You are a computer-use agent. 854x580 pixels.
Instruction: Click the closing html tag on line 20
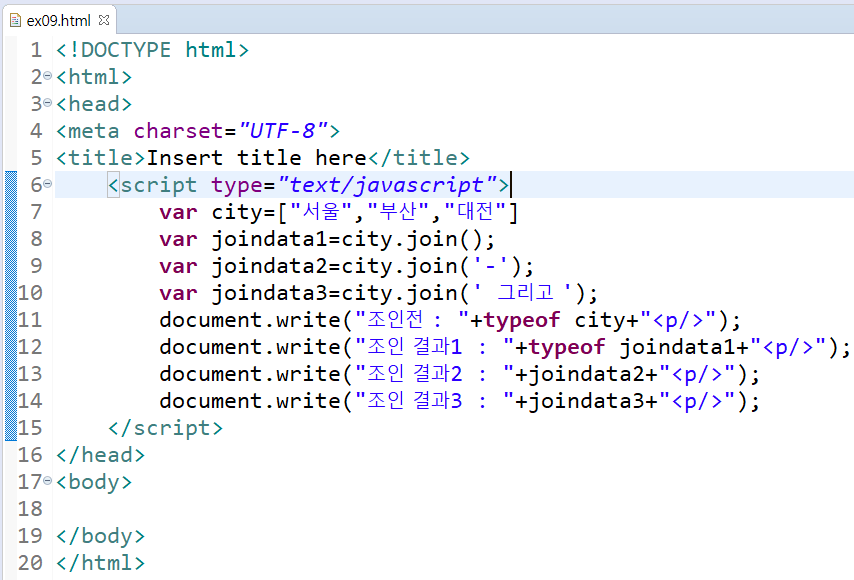tap(100, 563)
